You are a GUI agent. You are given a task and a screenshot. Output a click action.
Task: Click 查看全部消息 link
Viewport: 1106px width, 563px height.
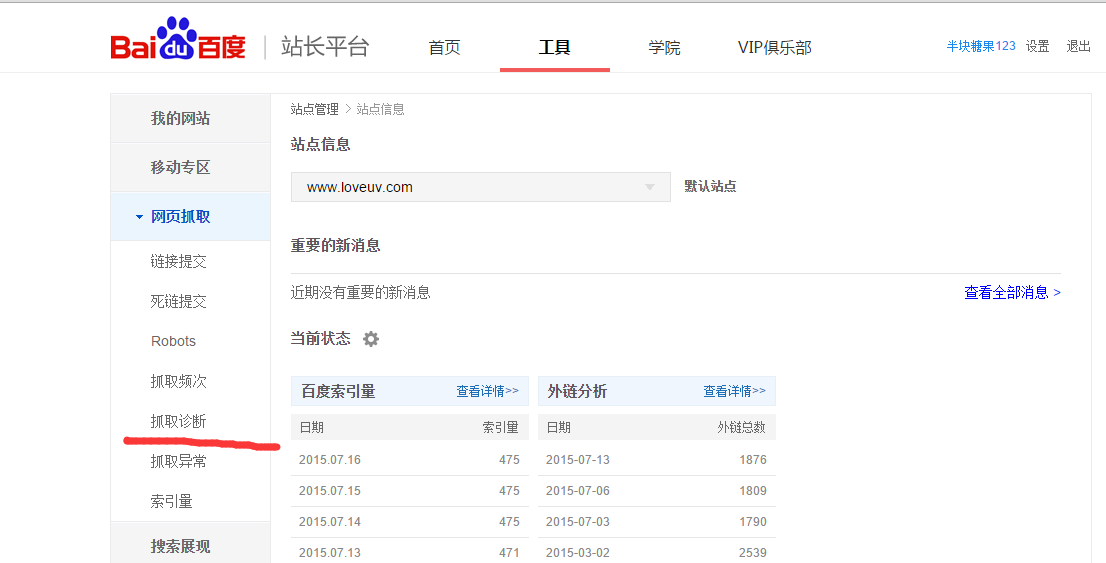click(1012, 293)
